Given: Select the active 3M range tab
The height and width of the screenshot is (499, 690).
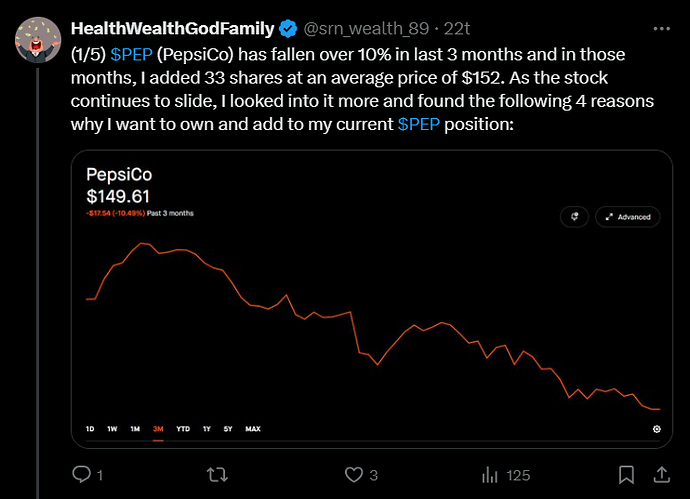Looking at the screenshot, I should [x=158, y=429].
